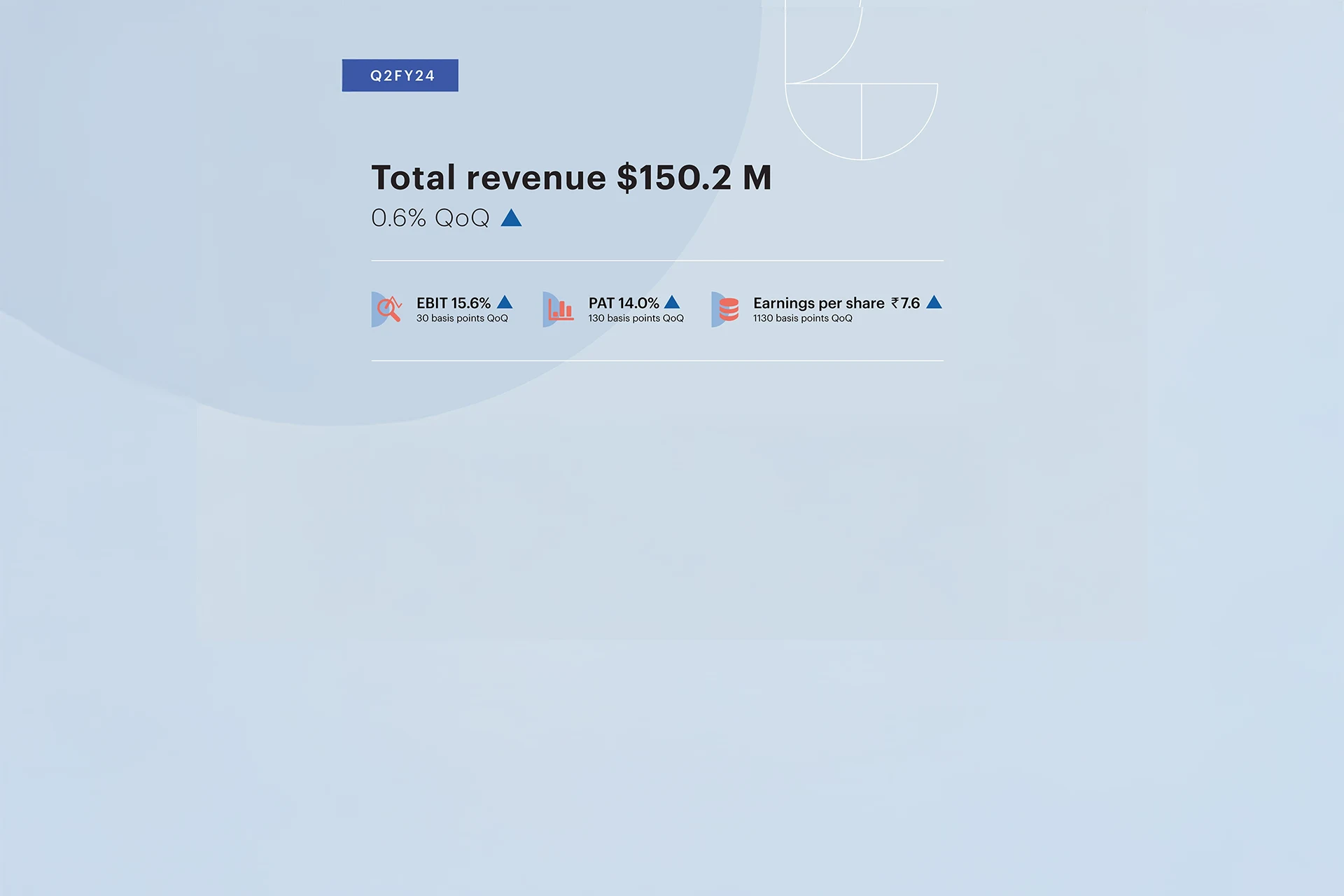Viewport: 1344px width, 896px height.
Task: Click the up triangle beside ₹7.6
Action: point(934,302)
